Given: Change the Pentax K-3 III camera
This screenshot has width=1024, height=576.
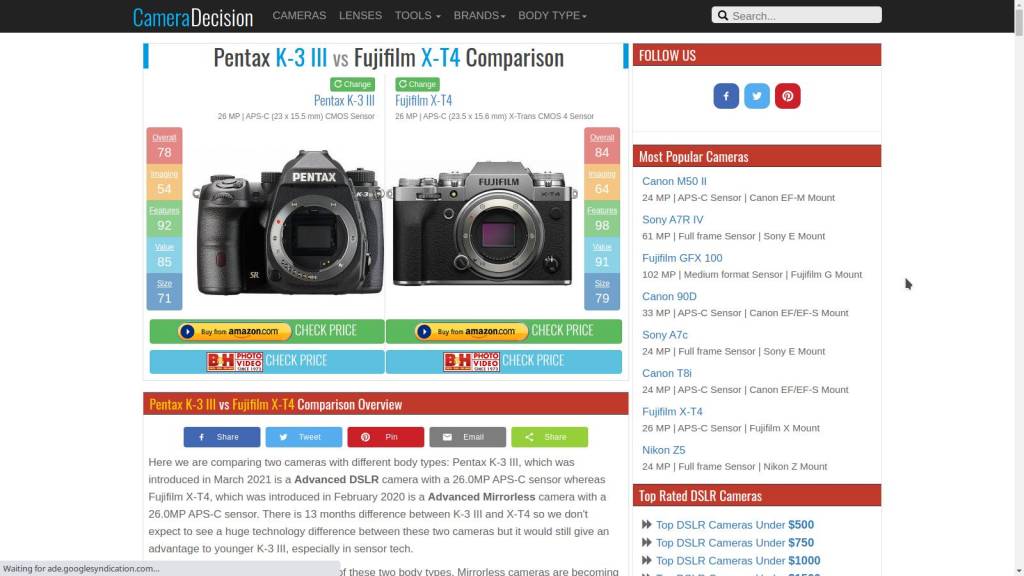Looking at the screenshot, I should [x=353, y=84].
